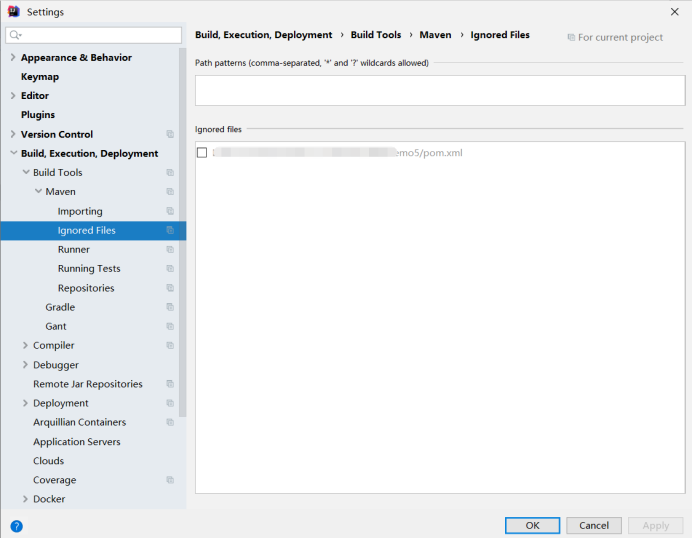Open Plugins settings page

pyautogui.click(x=38, y=115)
